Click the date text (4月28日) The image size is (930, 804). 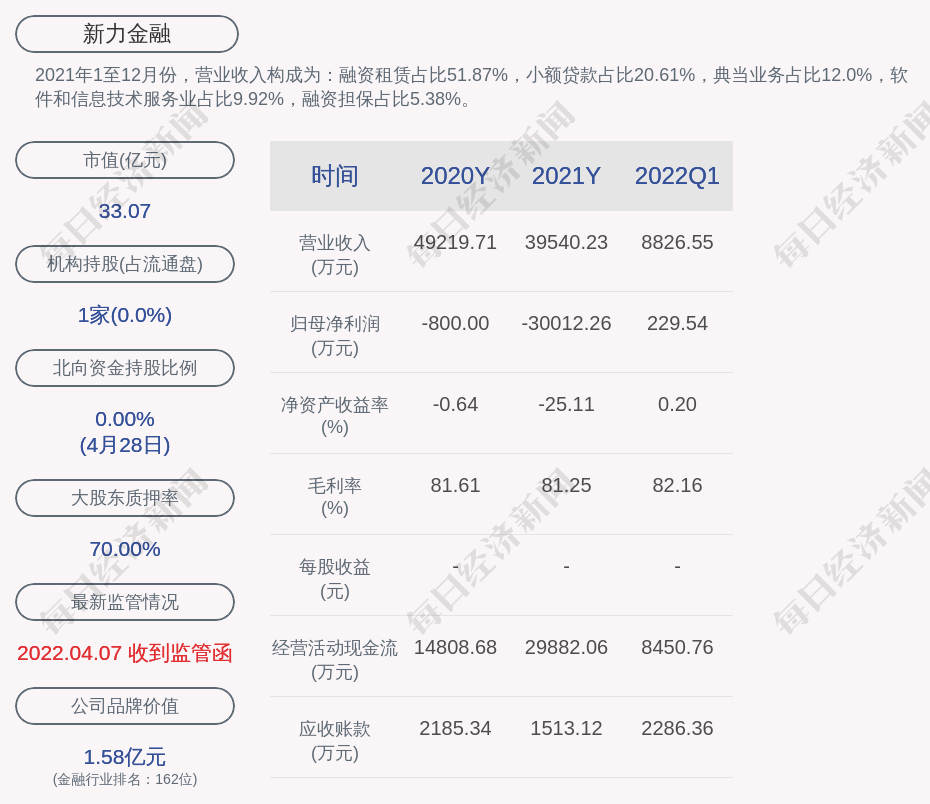125,445
